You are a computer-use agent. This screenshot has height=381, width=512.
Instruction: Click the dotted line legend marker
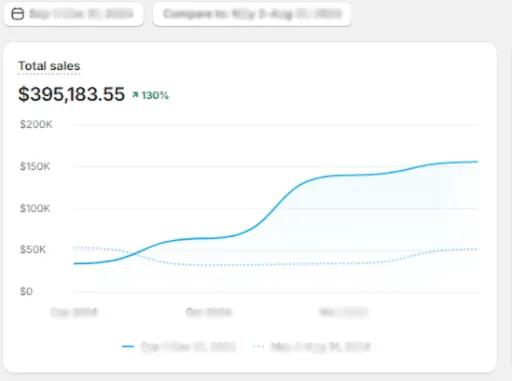(x=259, y=347)
